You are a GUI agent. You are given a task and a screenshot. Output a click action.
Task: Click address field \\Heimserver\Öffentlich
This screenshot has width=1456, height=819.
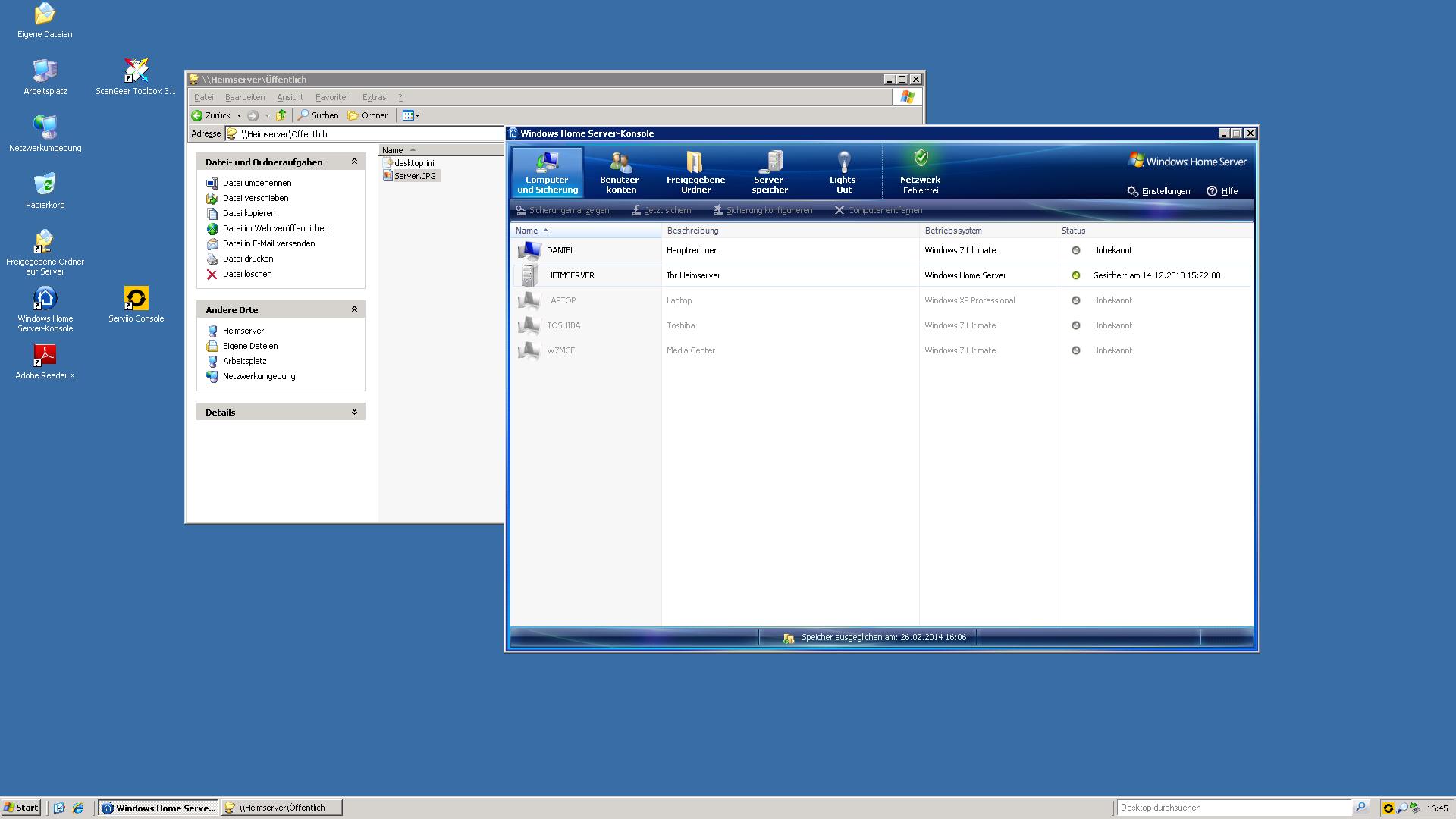[x=364, y=134]
